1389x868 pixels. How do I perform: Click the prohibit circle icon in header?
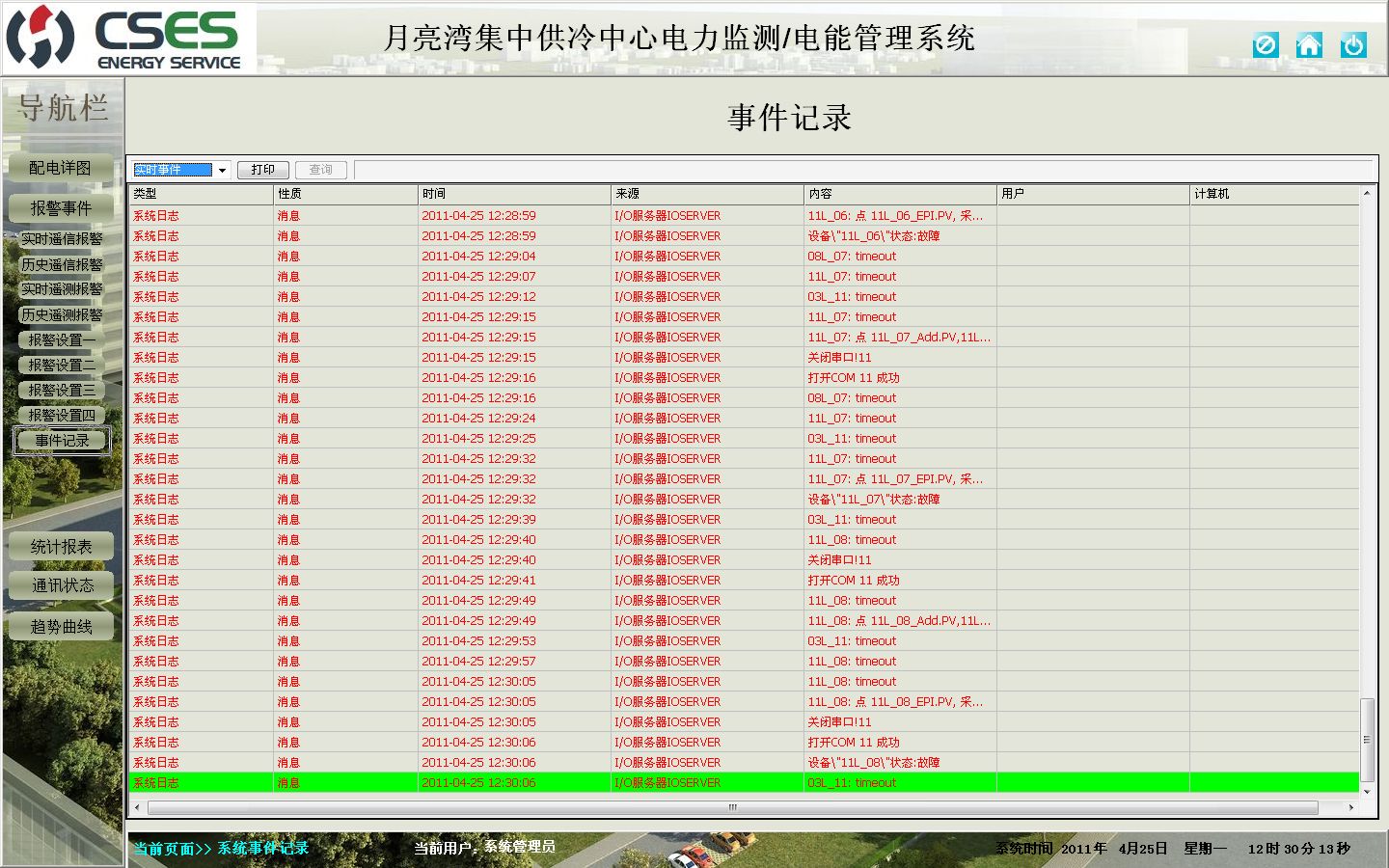point(1266,45)
